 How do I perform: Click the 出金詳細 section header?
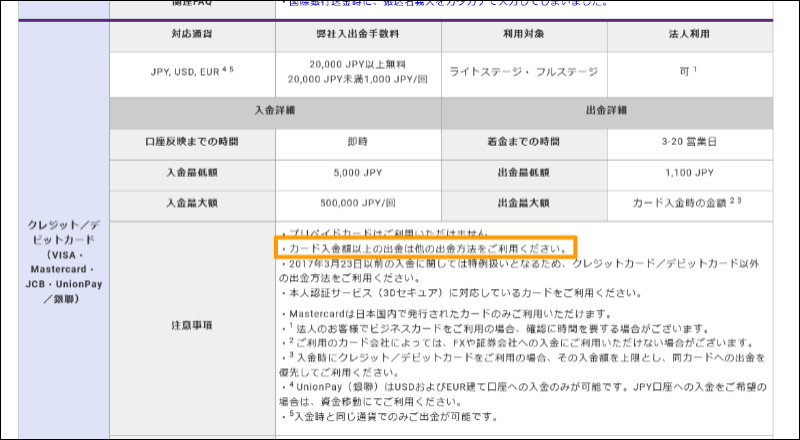[607, 110]
